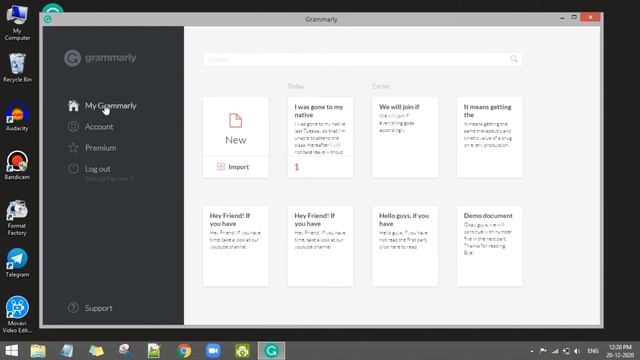Open File Explorer from taskbar
The height and width of the screenshot is (360, 640).
point(38,351)
